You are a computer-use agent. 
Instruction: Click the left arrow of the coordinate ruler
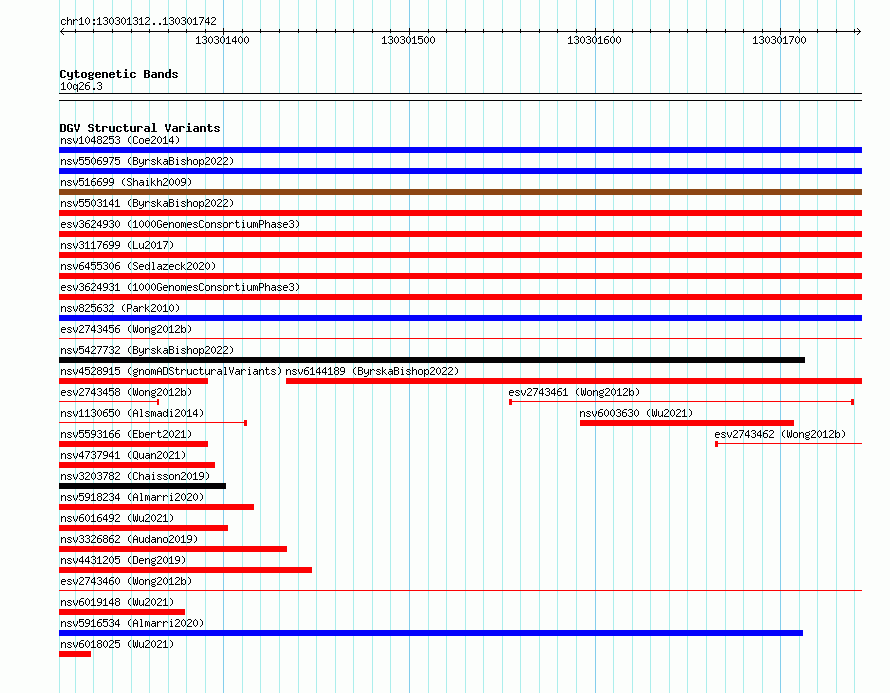click(62, 31)
